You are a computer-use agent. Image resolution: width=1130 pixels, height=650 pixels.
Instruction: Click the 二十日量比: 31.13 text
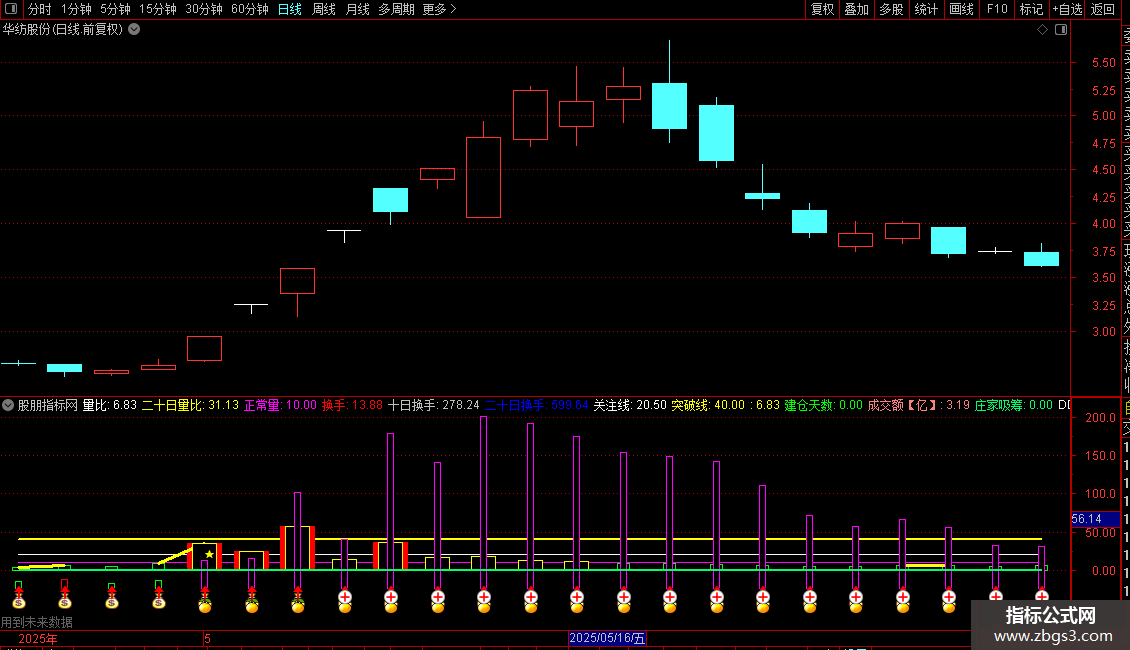tap(190, 405)
